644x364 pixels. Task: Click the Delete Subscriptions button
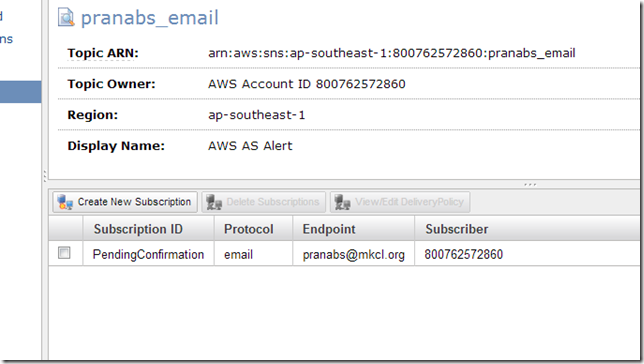(x=263, y=202)
